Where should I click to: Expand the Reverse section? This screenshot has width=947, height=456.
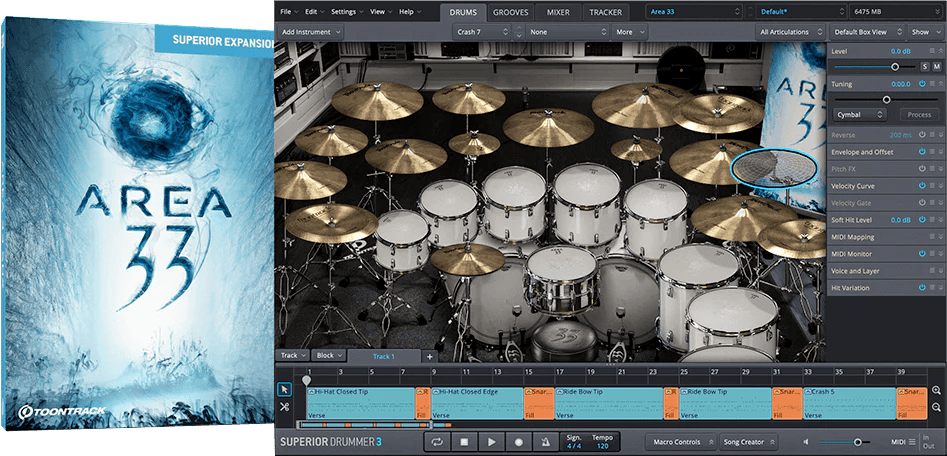(x=940, y=135)
